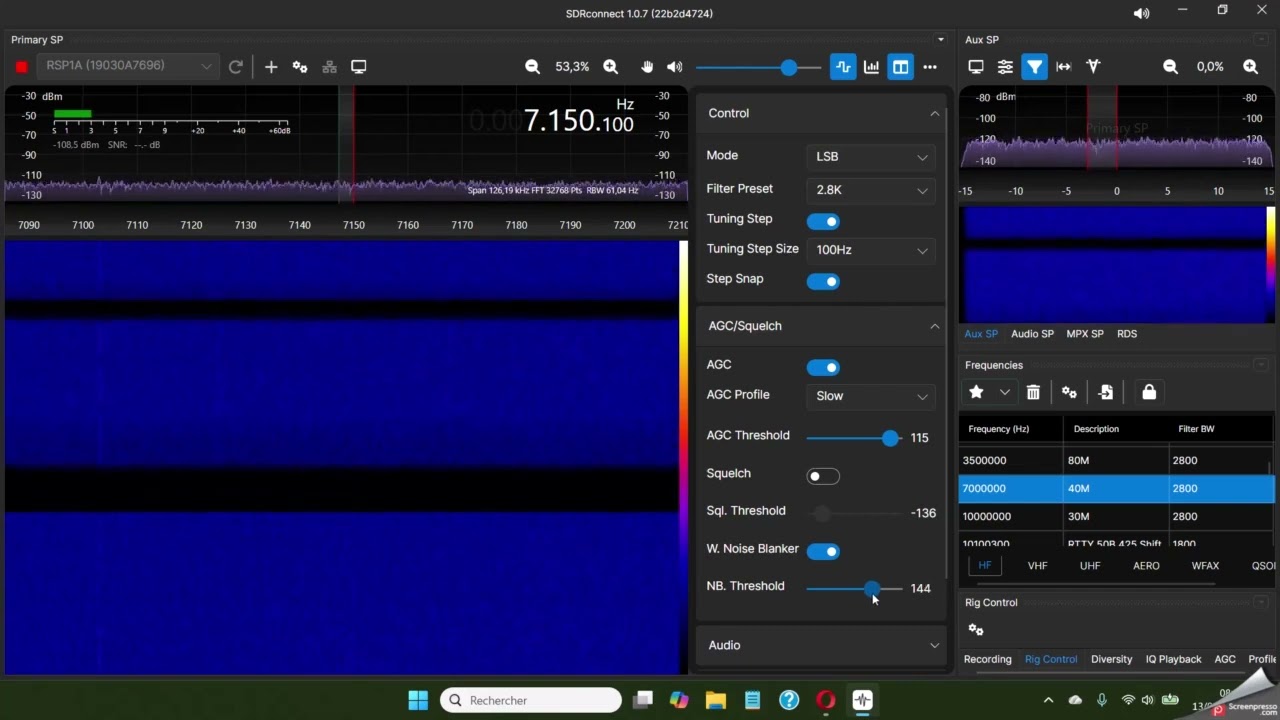Mute audio with the speaker icon

(675, 67)
